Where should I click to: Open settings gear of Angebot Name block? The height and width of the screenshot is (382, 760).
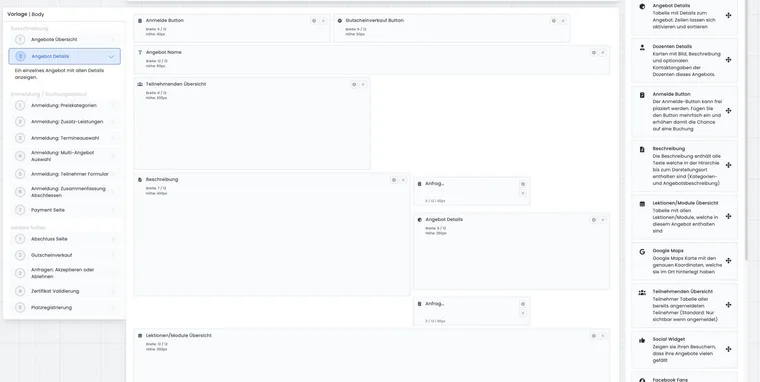coord(594,52)
